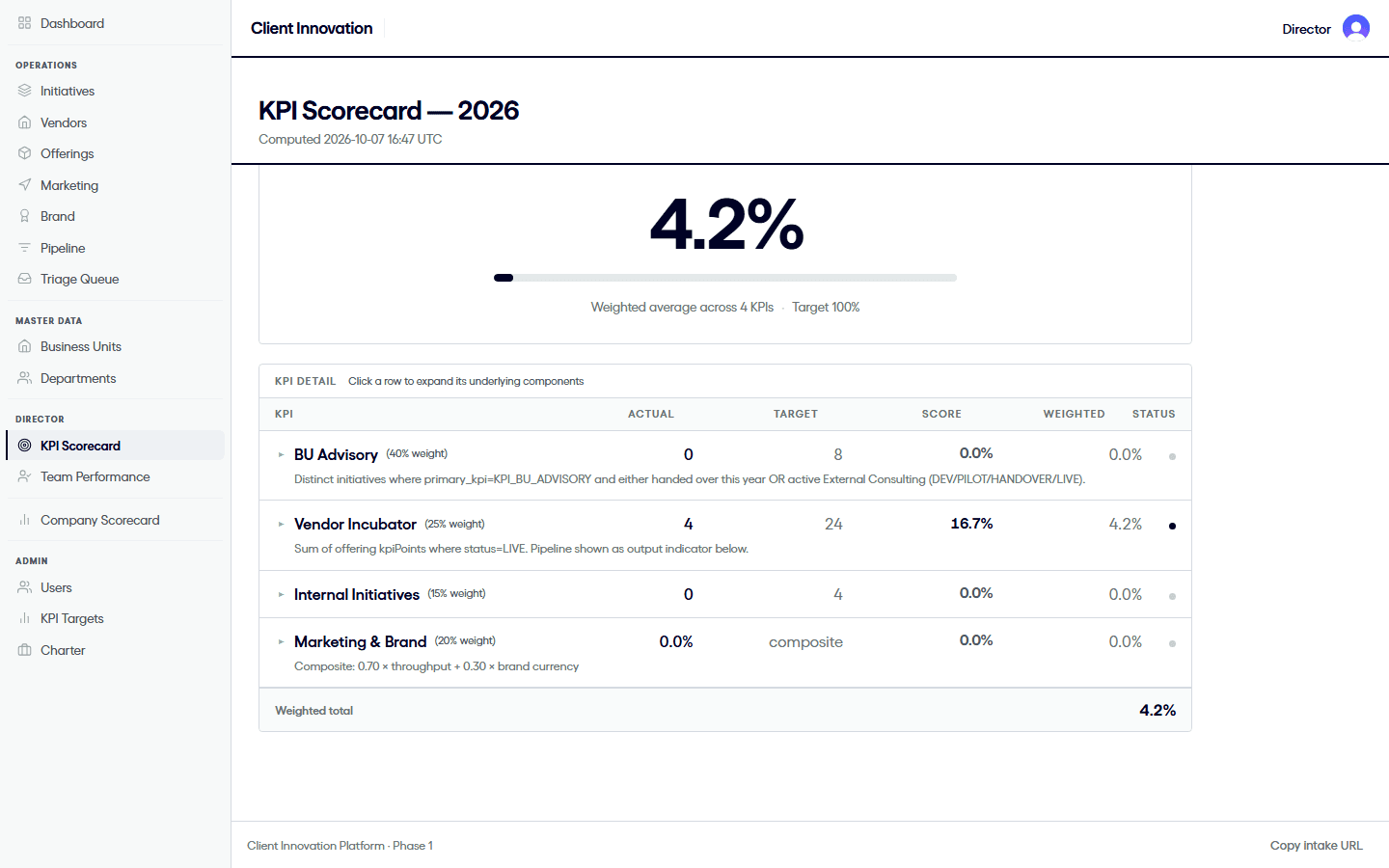This screenshot has width=1389, height=868.
Task: Open the KPI Targets admin page
Action: tap(115, 618)
